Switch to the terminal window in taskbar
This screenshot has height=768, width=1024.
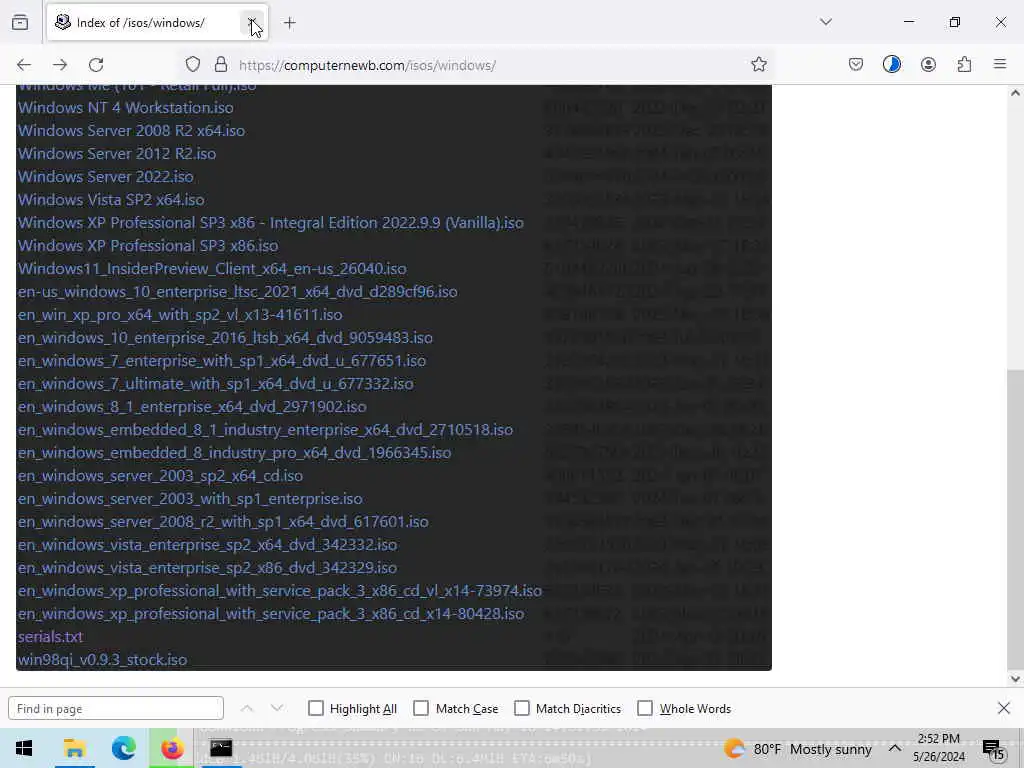pos(221,748)
